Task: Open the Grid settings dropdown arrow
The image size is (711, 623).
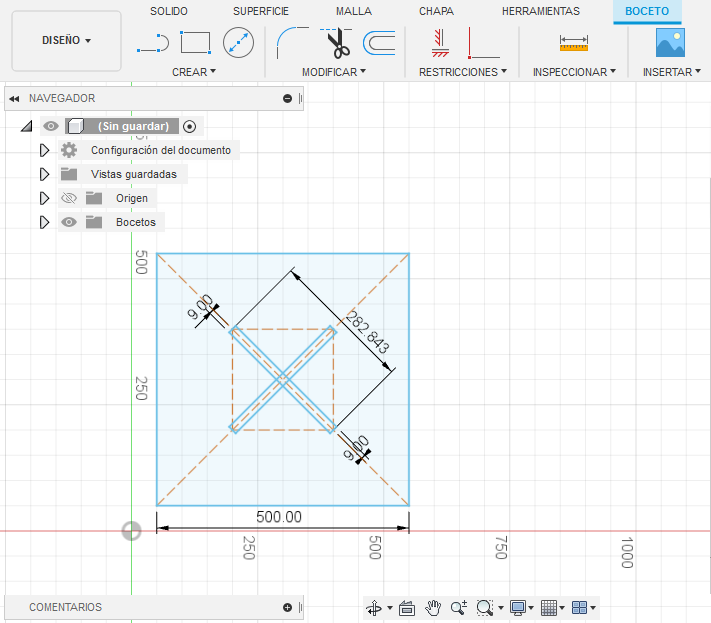Action: (x=562, y=608)
